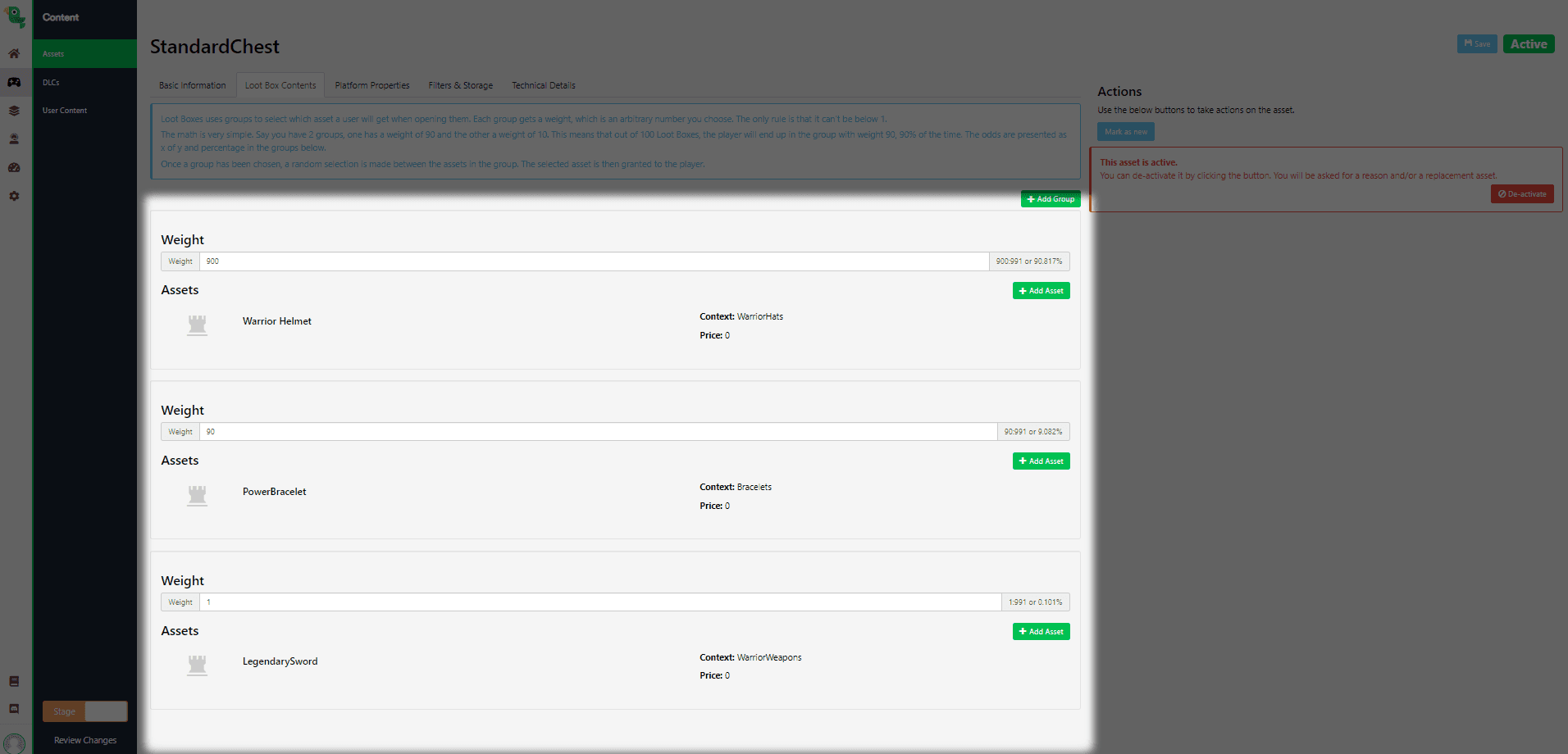Viewport: 1568px width, 754px height.
Task: Click the PowerBracelet asset thumbnail icon
Action: click(x=197, y=496)
